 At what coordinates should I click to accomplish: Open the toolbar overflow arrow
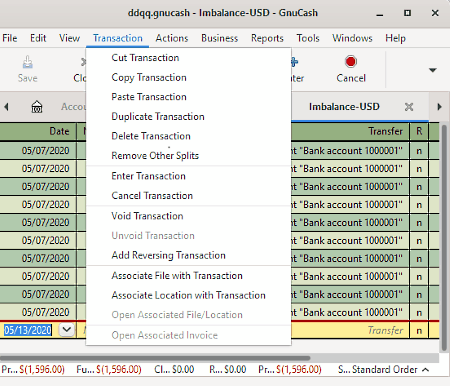[x=432, y=70]
